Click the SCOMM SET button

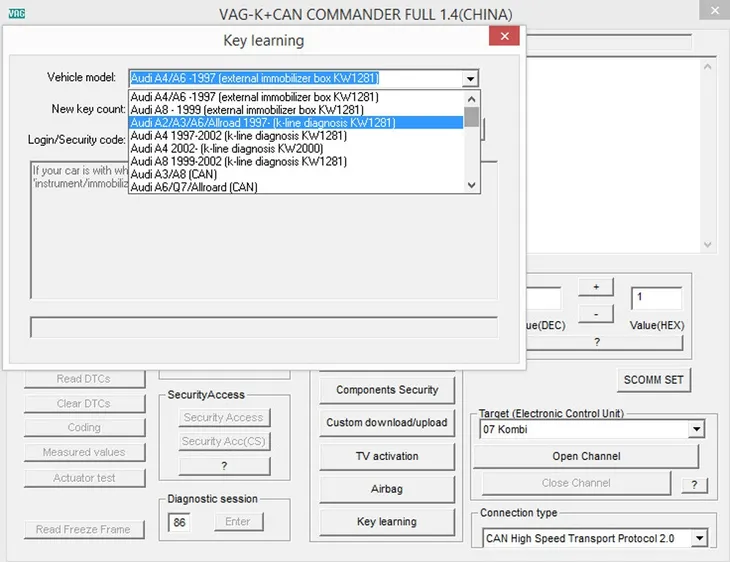click(654, 380)
